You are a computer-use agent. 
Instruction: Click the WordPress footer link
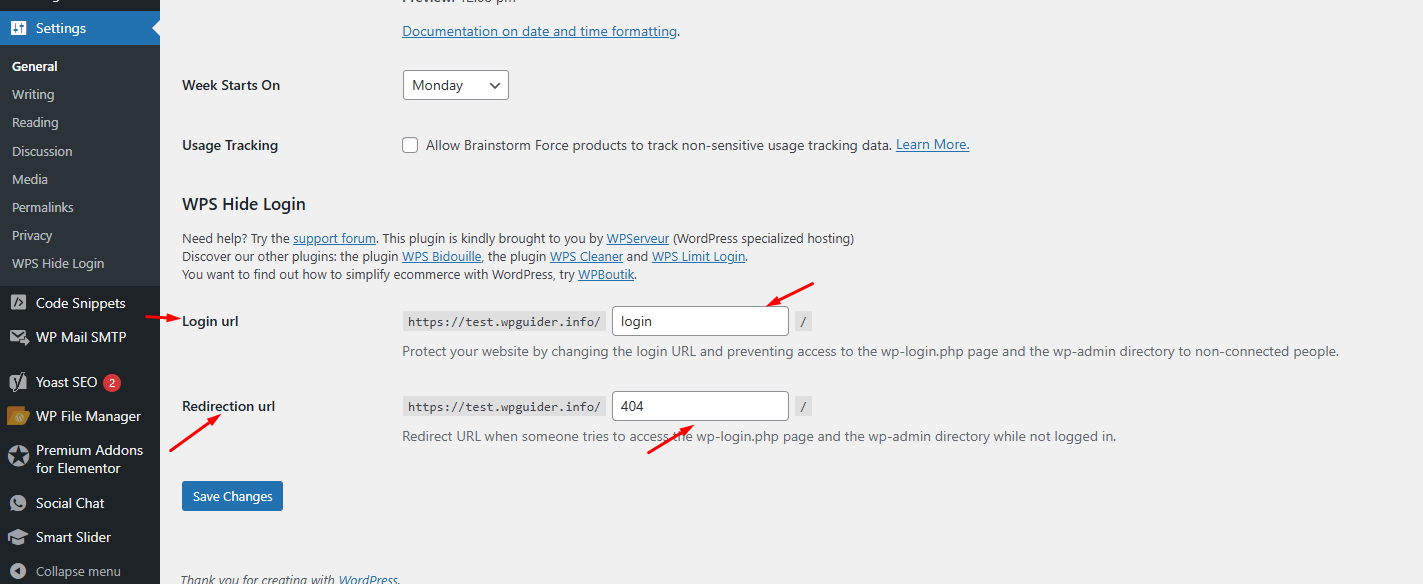pyautogui.click(x=367, y=579)
